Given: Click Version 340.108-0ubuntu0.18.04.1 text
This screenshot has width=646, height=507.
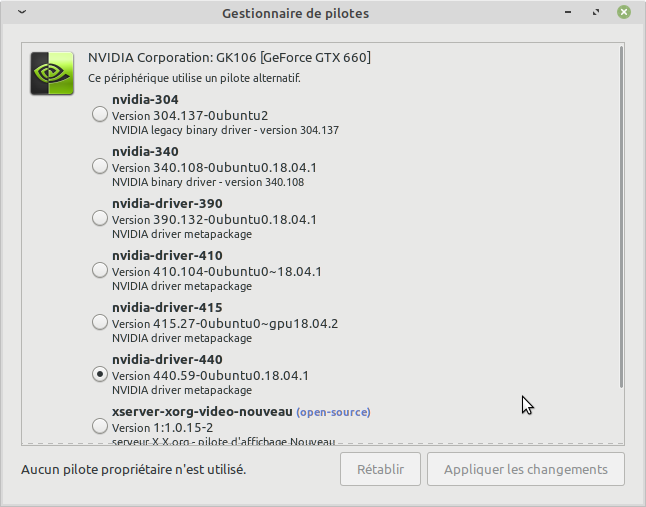Looking at the screenshot, I should (214, 168).
